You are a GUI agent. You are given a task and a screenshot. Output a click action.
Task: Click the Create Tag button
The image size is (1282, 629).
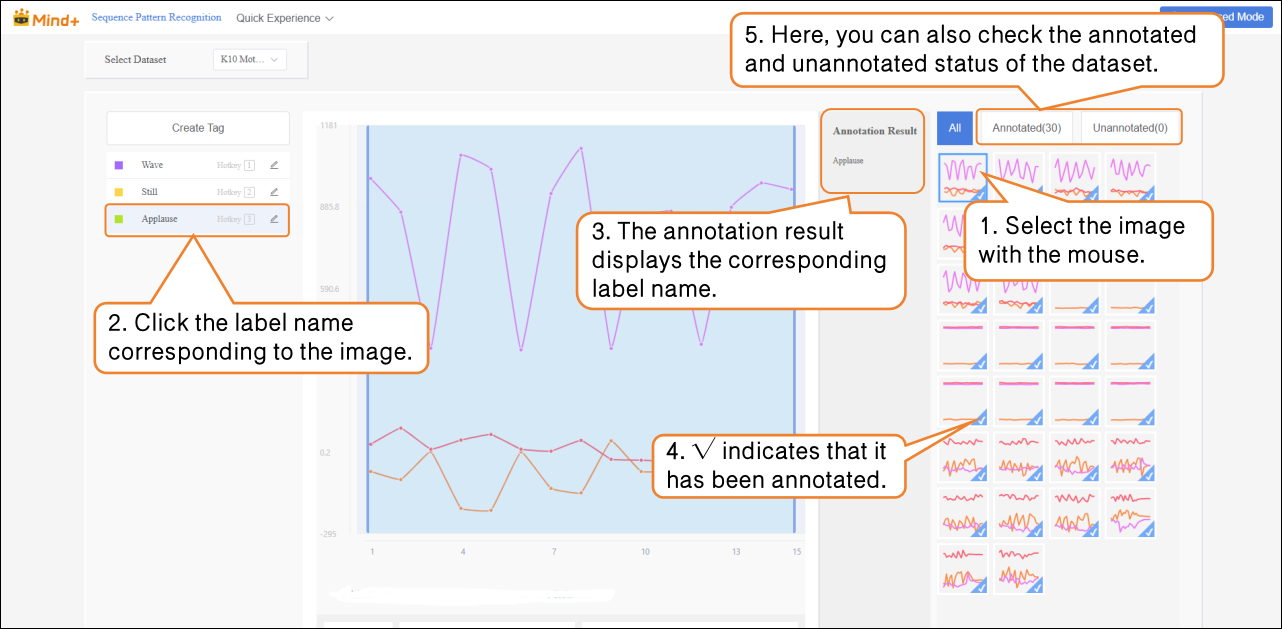[x=198, y=128]
